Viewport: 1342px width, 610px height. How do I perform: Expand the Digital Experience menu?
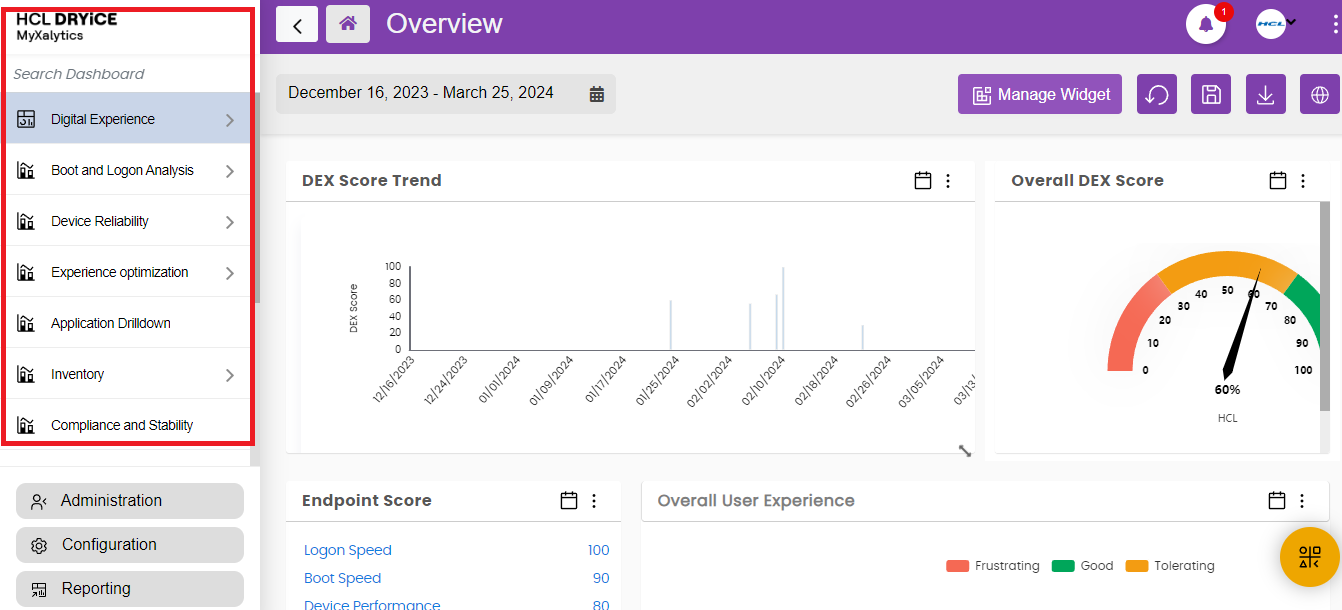pyautogui.click(x=229, y=120)
